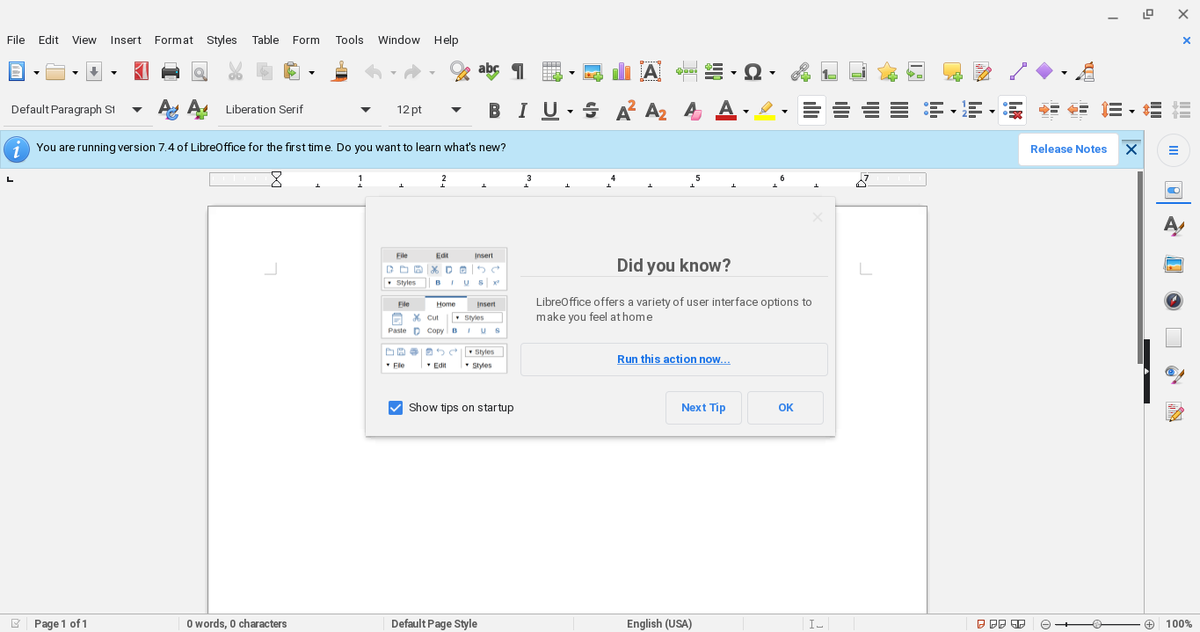Click Clear Direct Formatting icon

[x=693, y=110]
